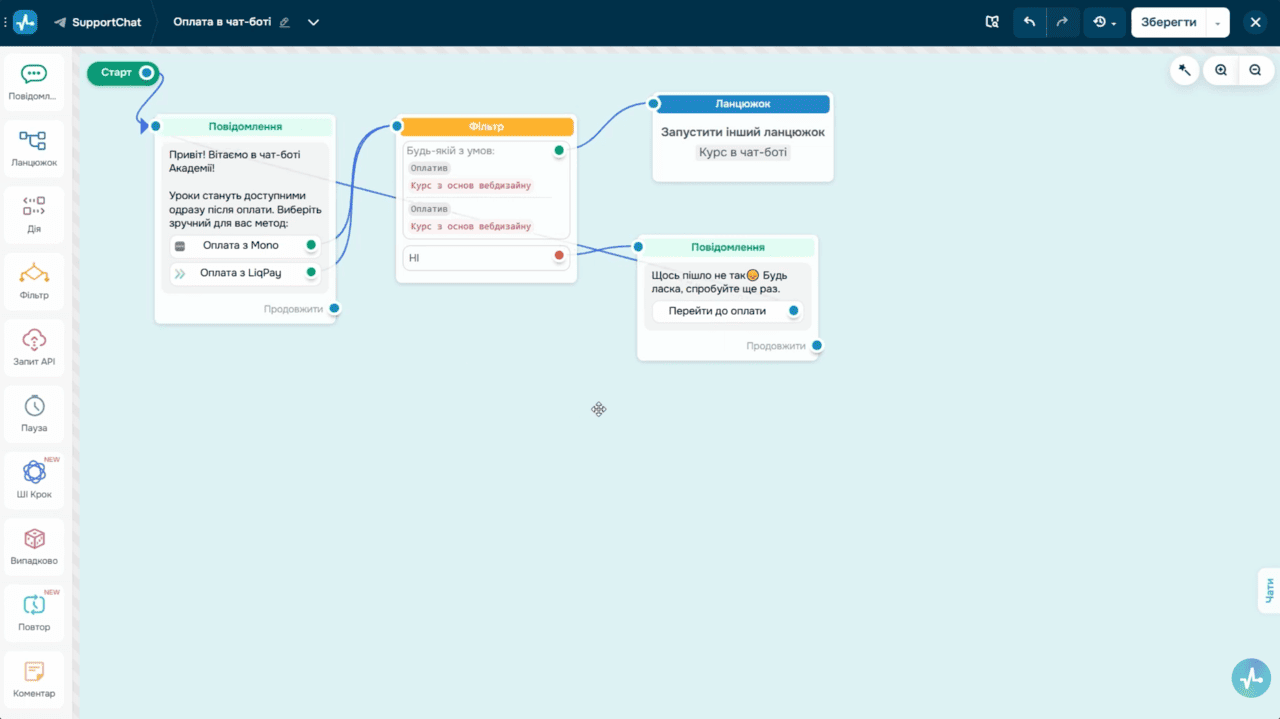
Task: Click the undo arrow button
Action: [1029, 22]
